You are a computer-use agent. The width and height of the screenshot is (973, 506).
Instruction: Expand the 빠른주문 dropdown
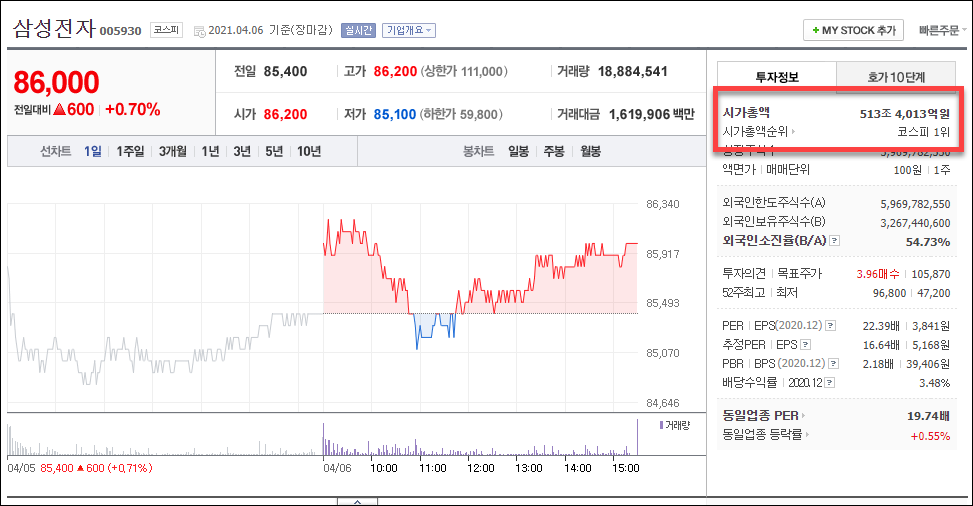[943, 30]
